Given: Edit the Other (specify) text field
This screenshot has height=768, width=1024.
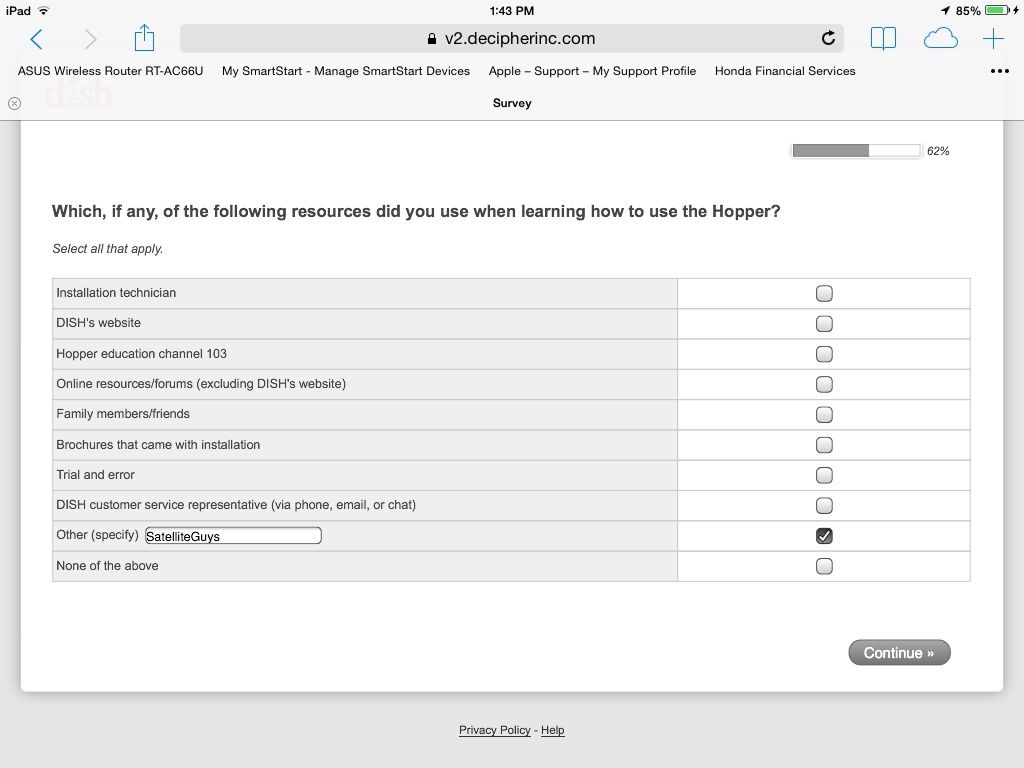Looking at the screenshot, I should (233, 536).
